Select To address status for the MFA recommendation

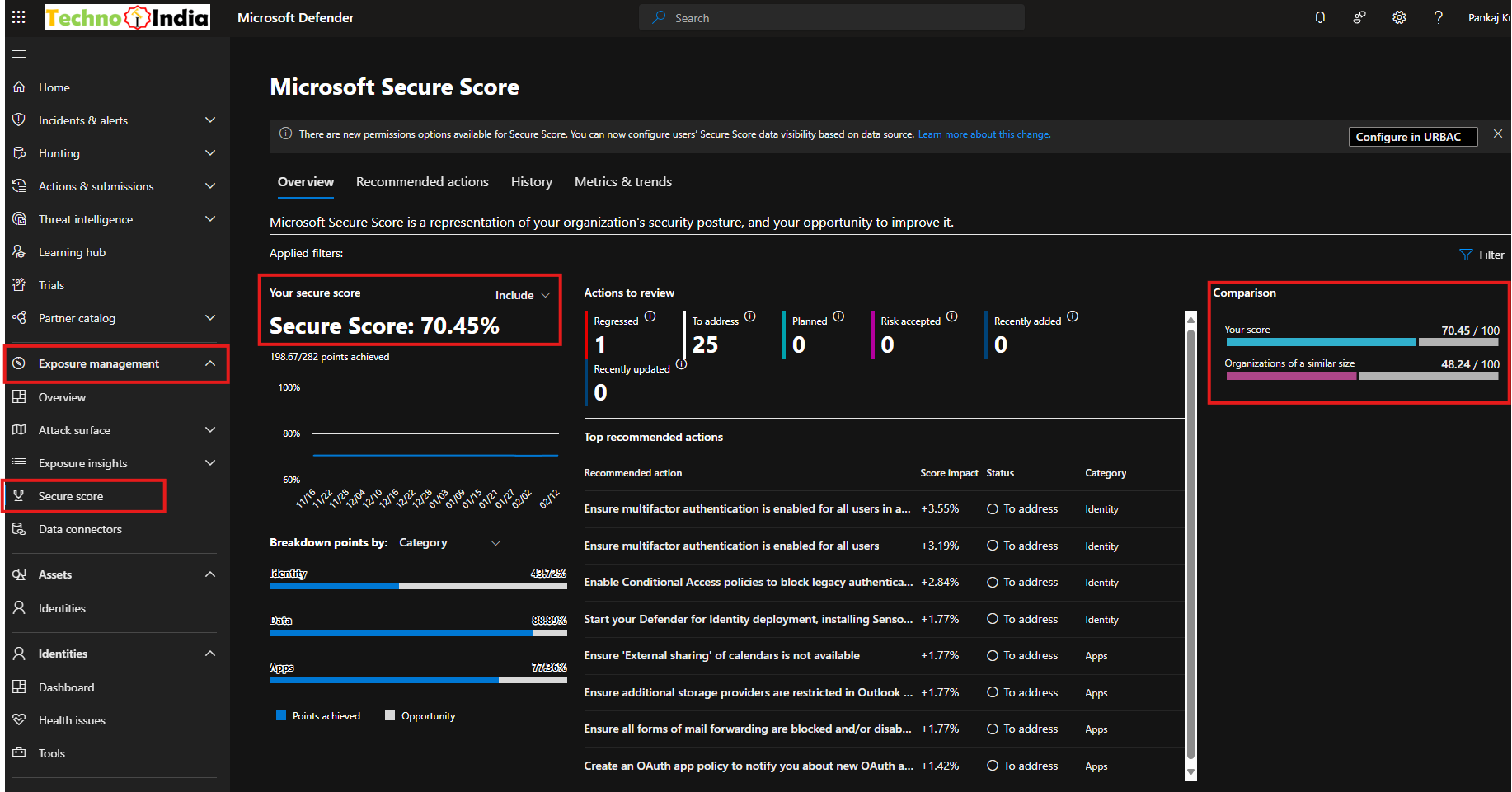(x=1022, y=508)
